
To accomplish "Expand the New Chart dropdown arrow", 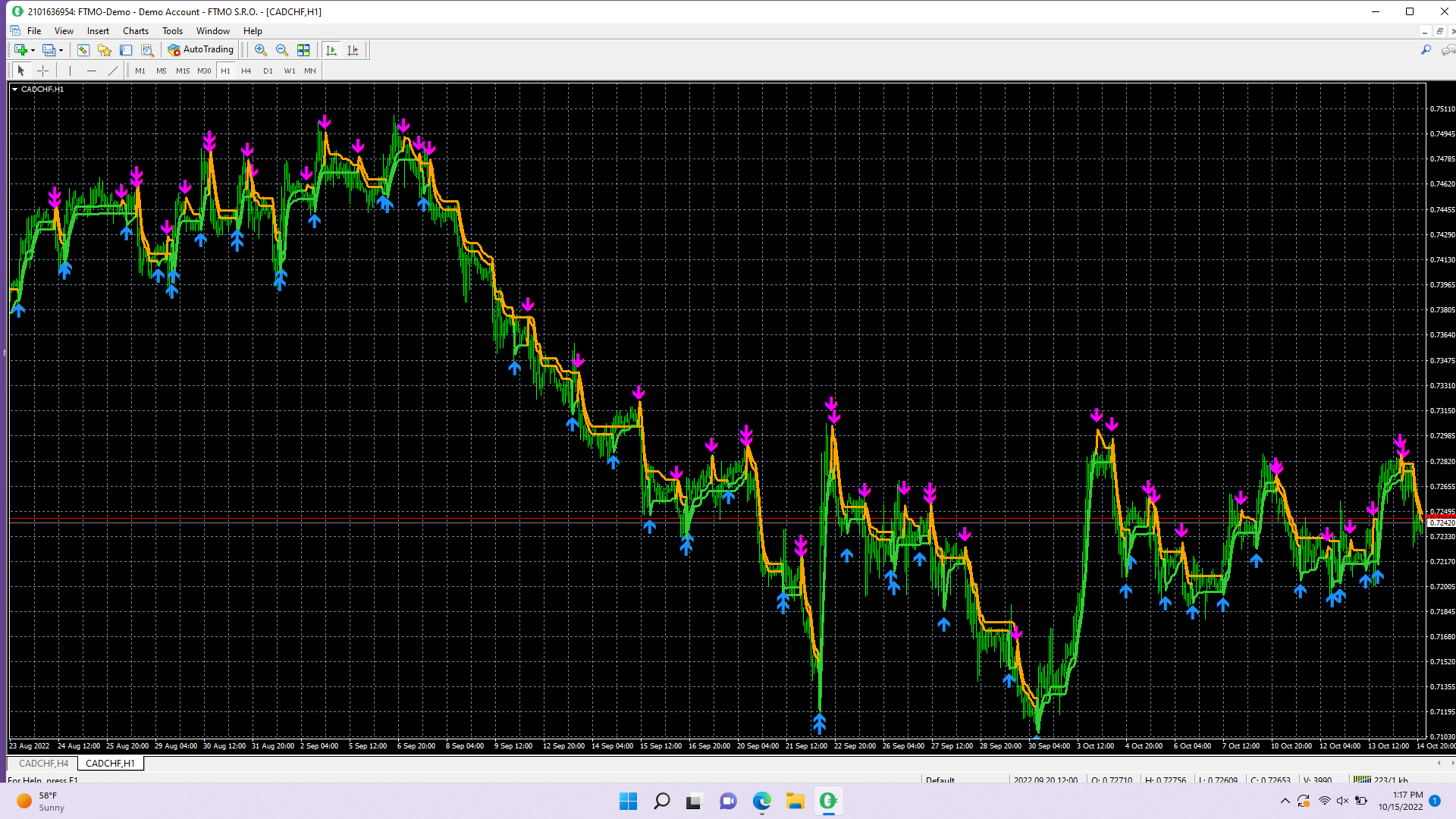I will click(x=33, y=51).
